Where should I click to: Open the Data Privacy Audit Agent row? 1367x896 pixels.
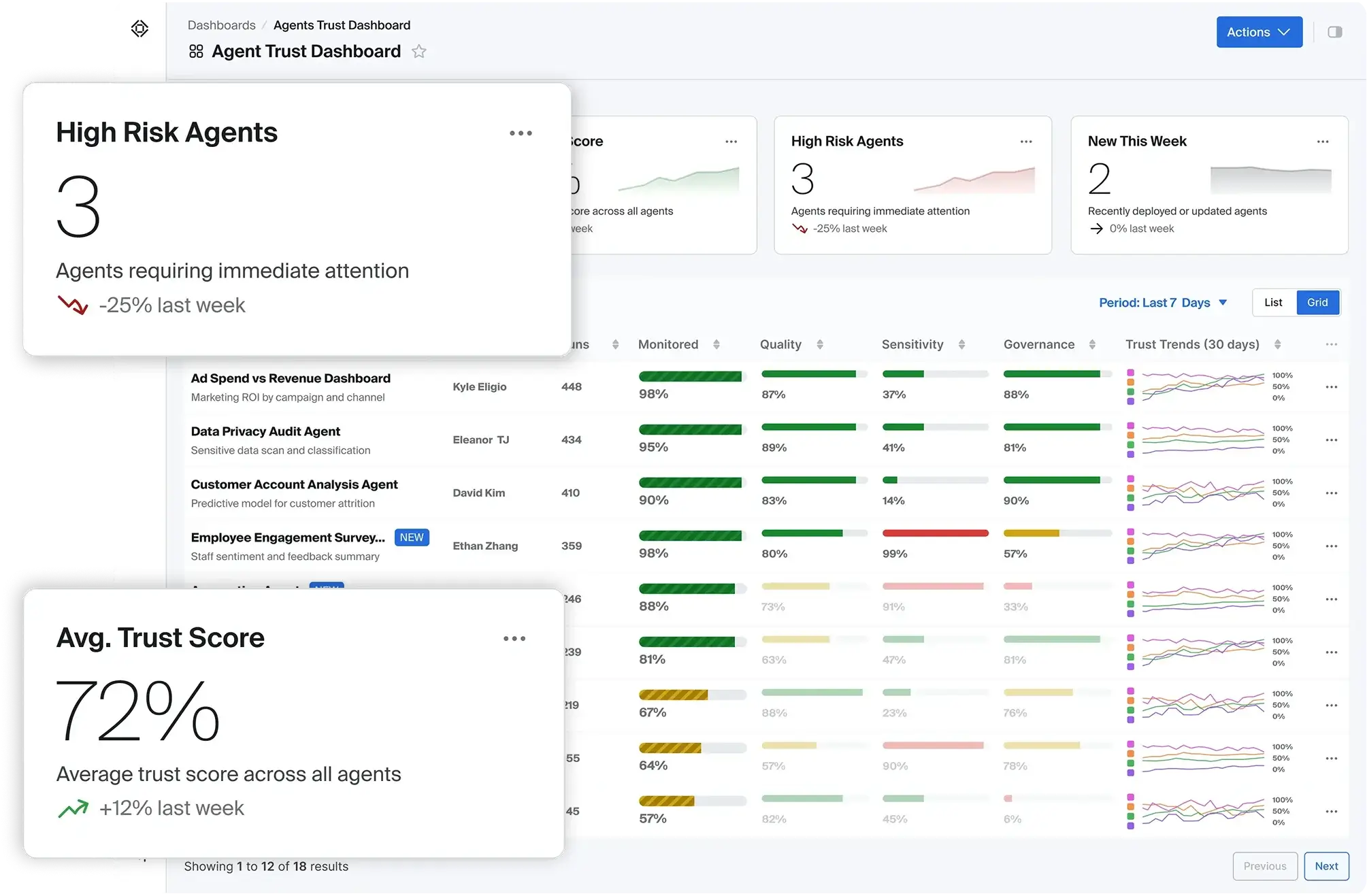pyautogui.click(x=265, y=431)
